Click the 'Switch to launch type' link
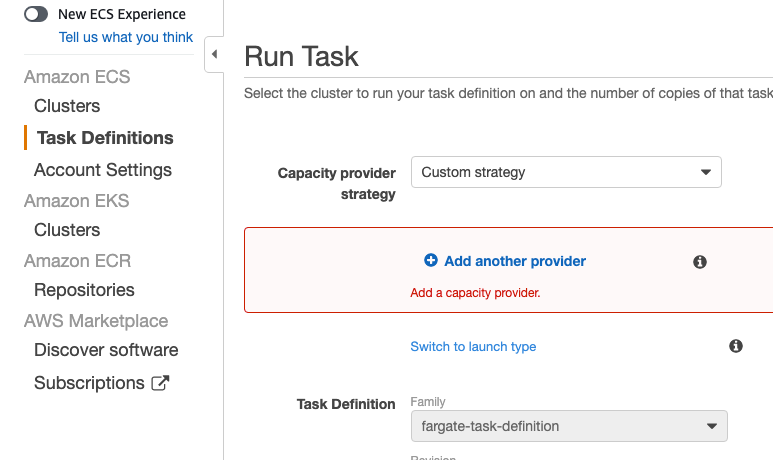773x460 pixels. click(x=473, y=347)
